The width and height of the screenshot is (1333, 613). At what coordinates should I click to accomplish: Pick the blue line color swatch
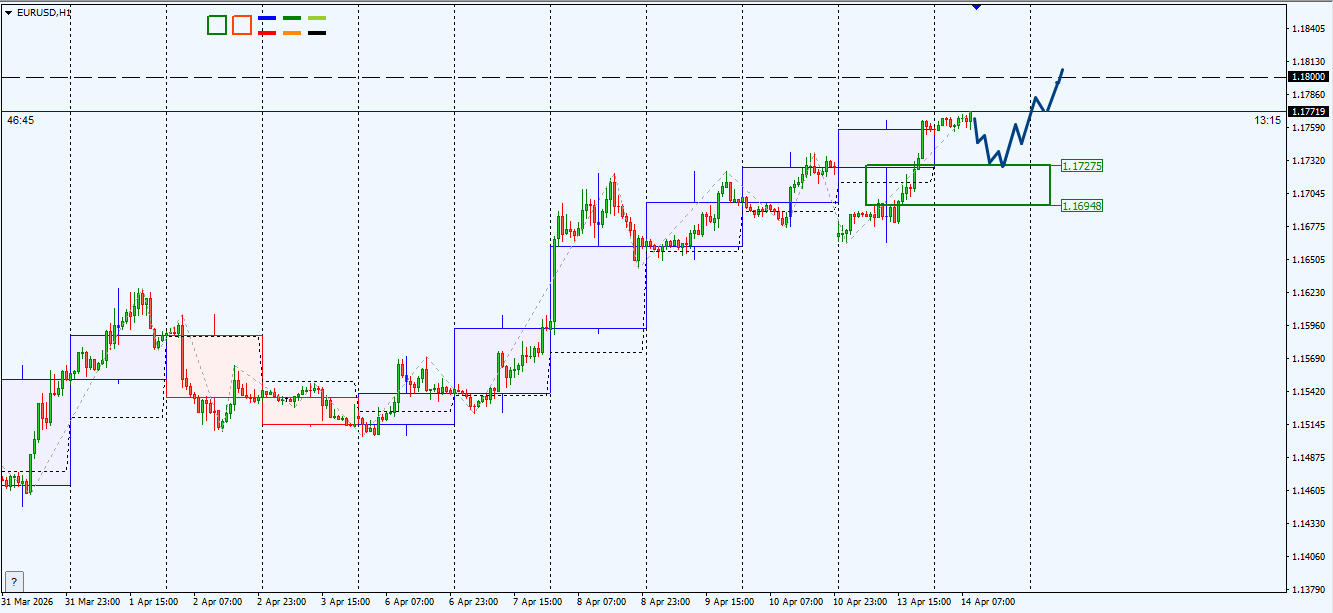tap(267, 18)
